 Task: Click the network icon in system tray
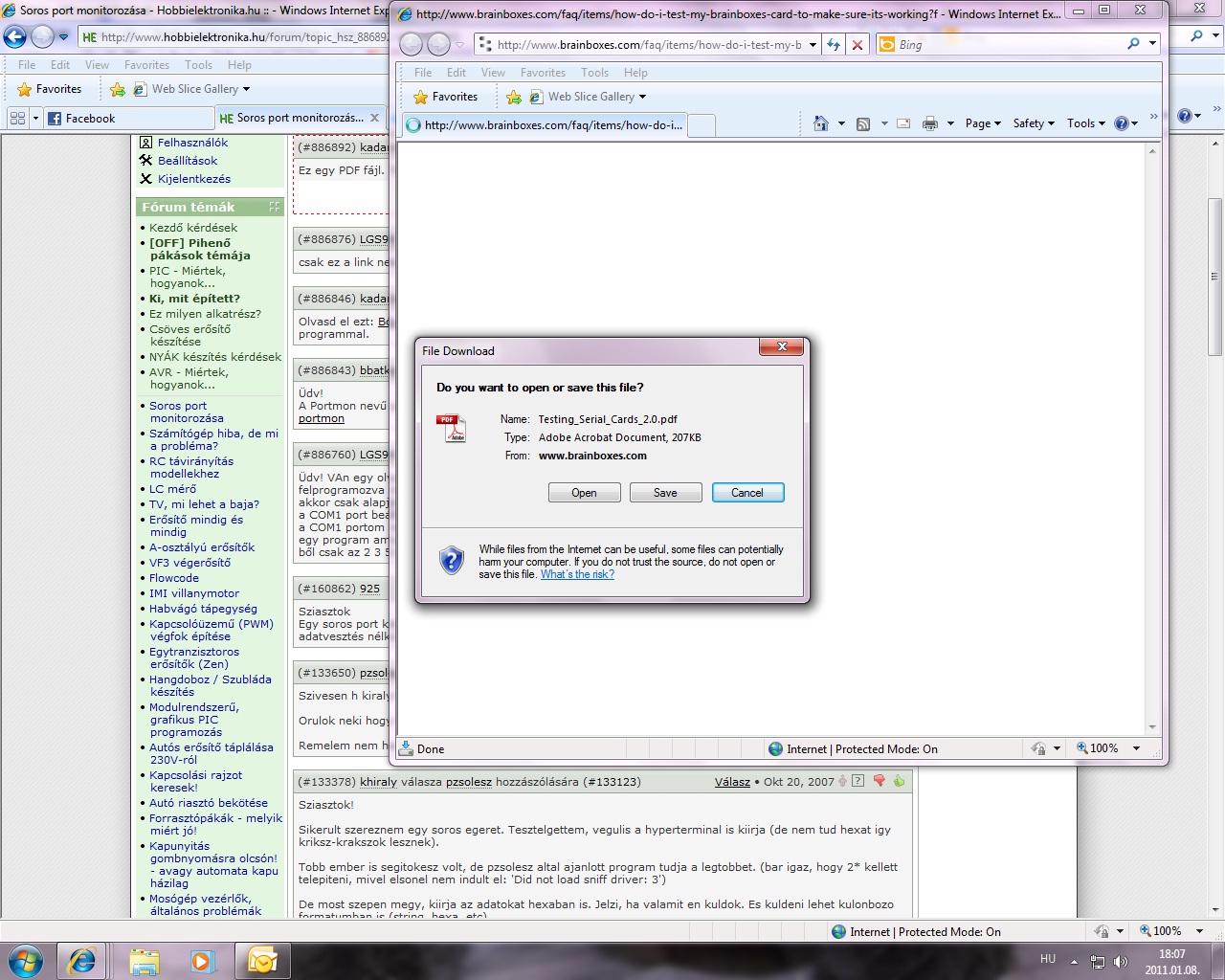coord(1098,961)
